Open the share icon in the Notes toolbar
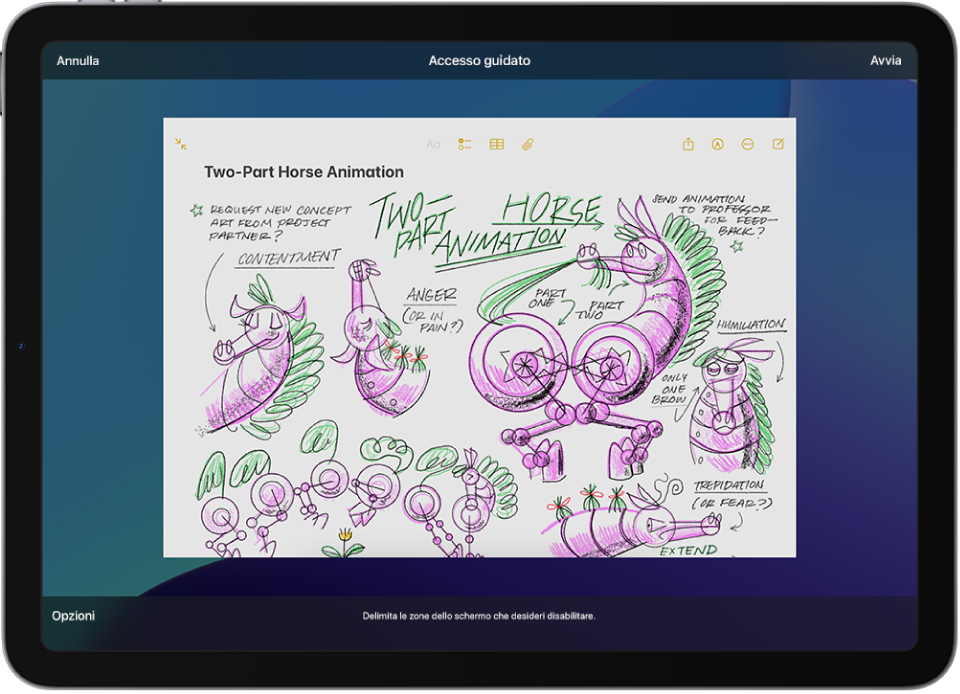Image resolution: width=960 pixels, height=694 pixels. click(688, 144)
